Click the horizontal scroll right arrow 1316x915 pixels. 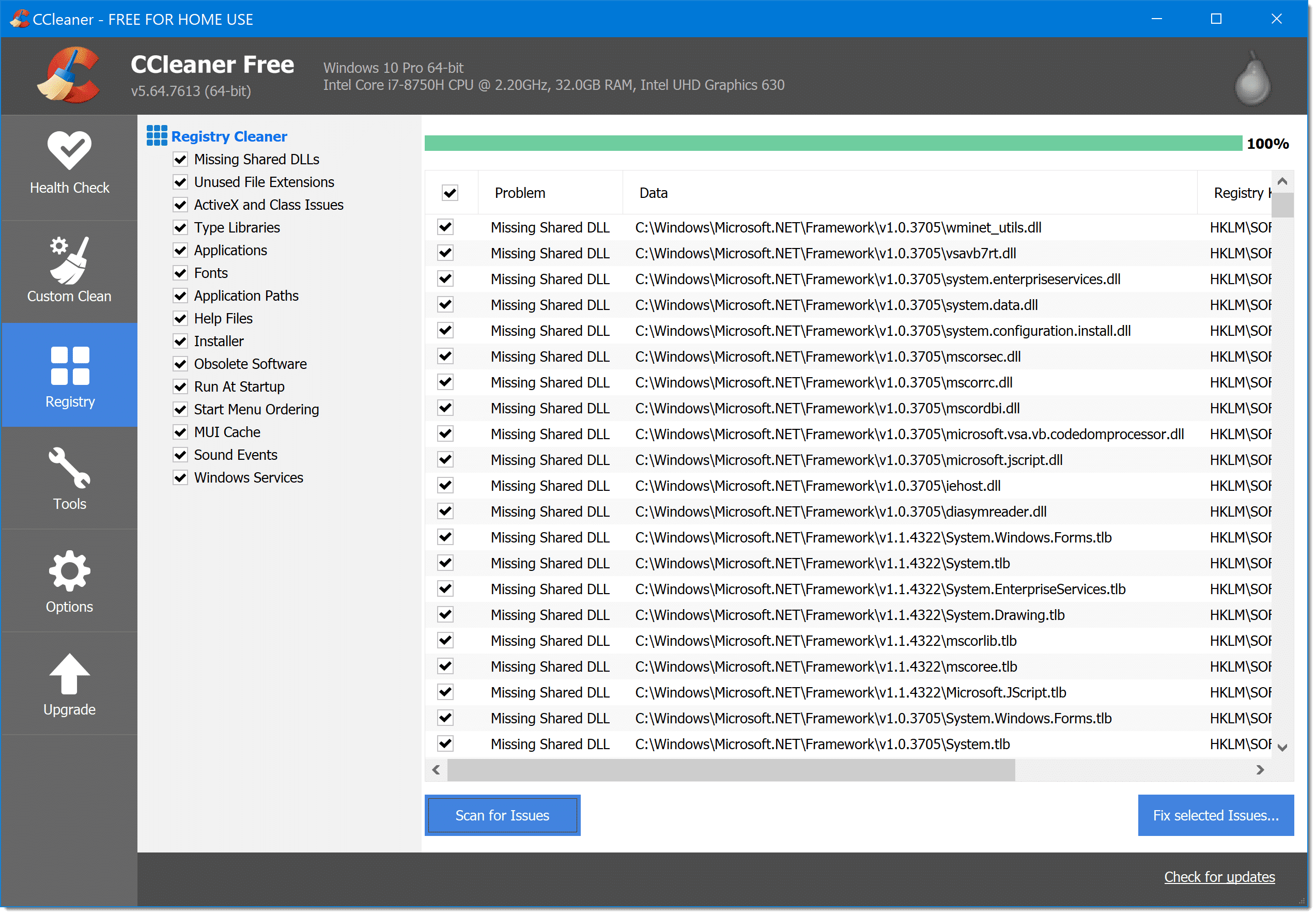click(x=1259, y=770)
